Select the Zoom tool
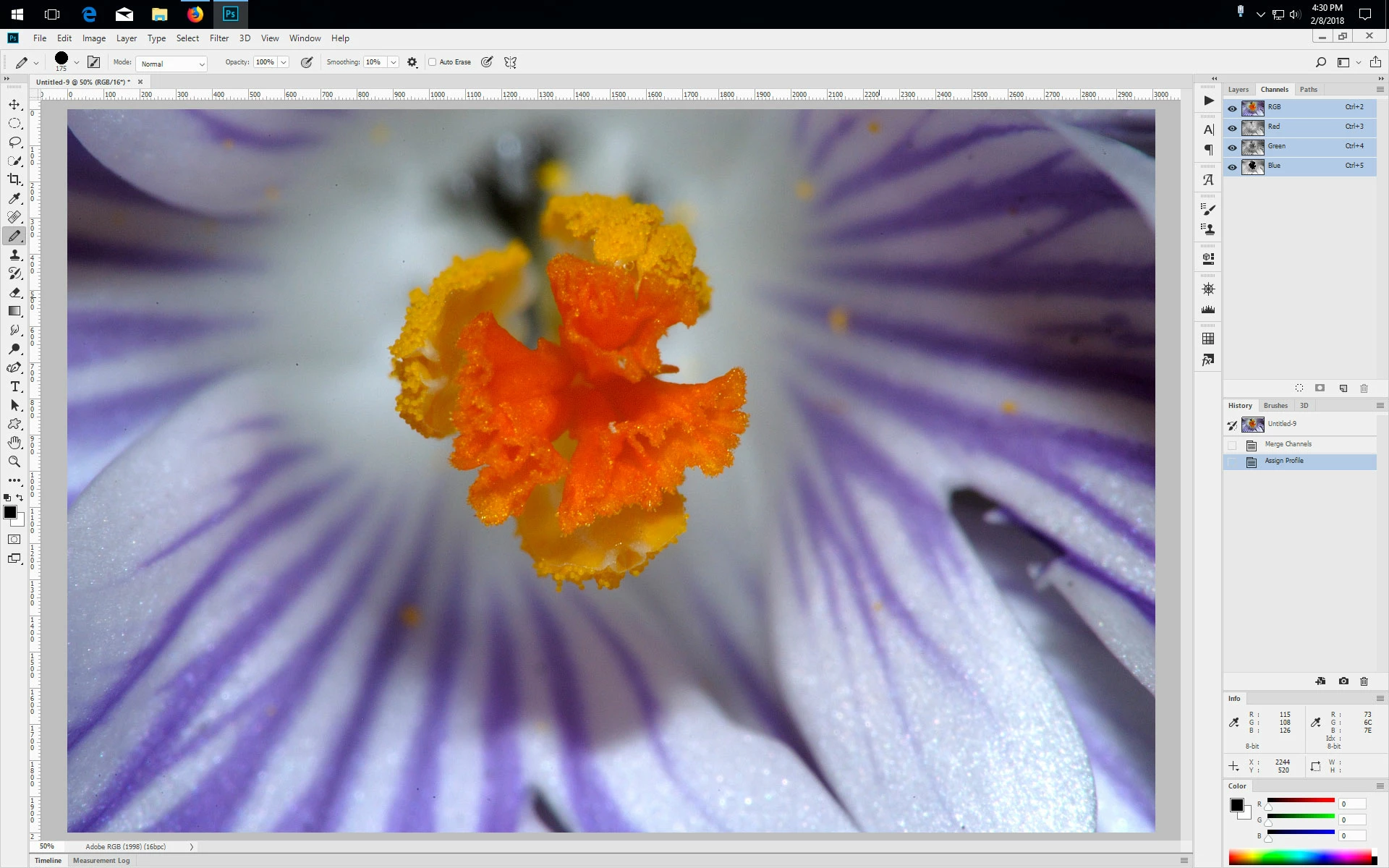 tap(14, 461)
